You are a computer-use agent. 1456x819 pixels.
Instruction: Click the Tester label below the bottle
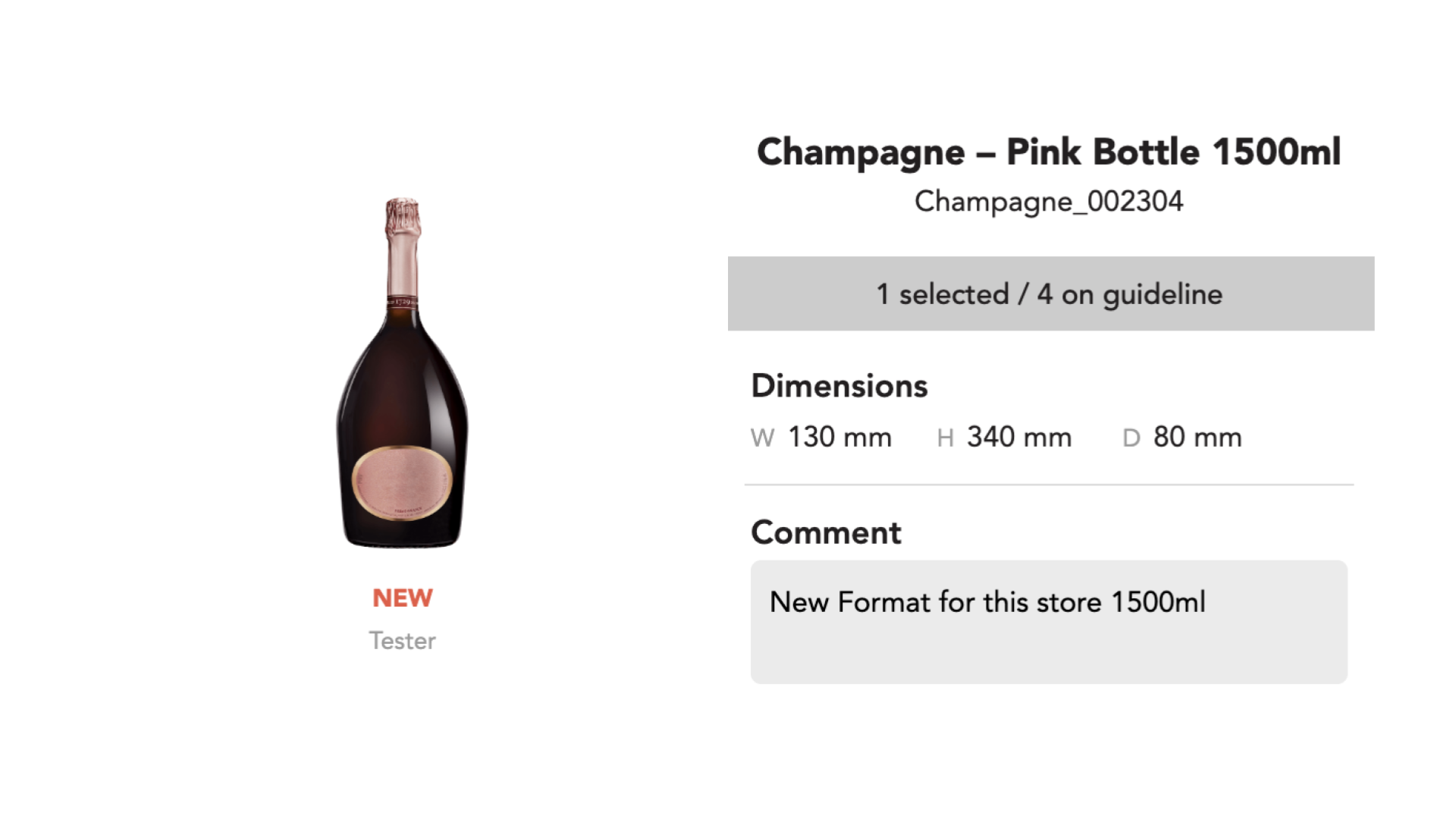[402, 641]
